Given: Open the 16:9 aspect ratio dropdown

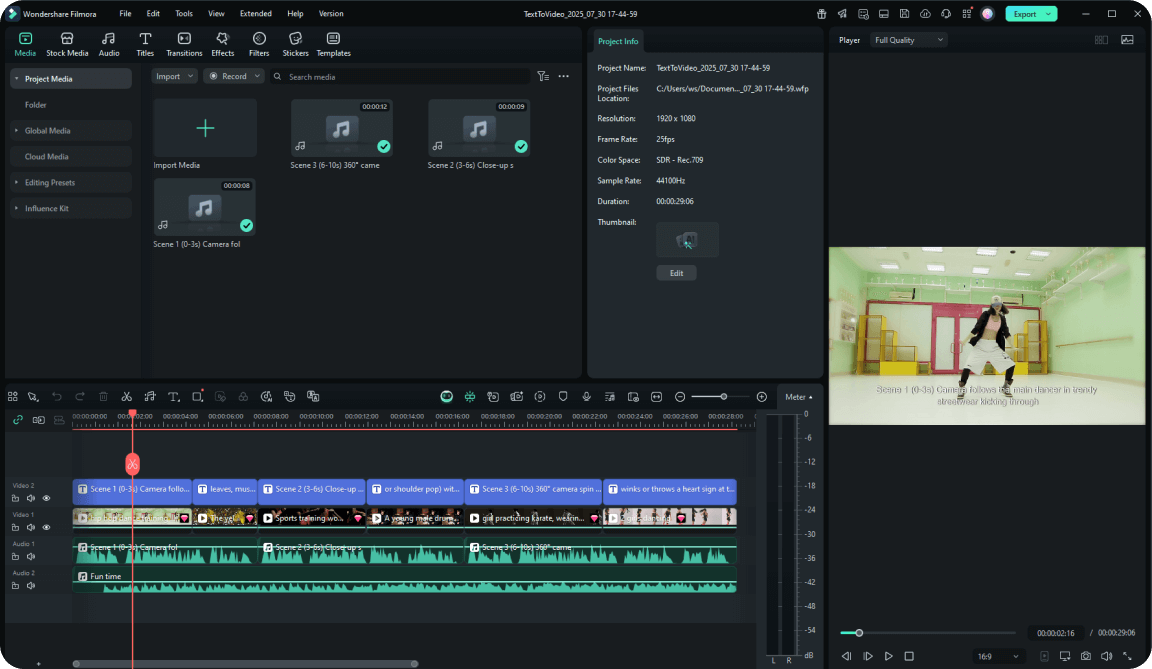Looking at the screenshot, I should (x=998, y=656).
